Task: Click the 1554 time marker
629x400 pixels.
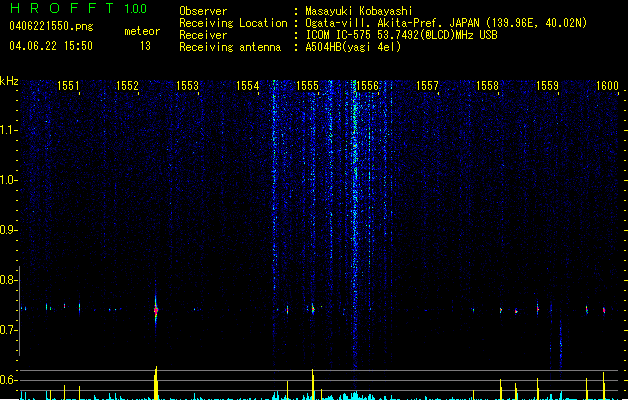Action: click(x=248, y=86)
